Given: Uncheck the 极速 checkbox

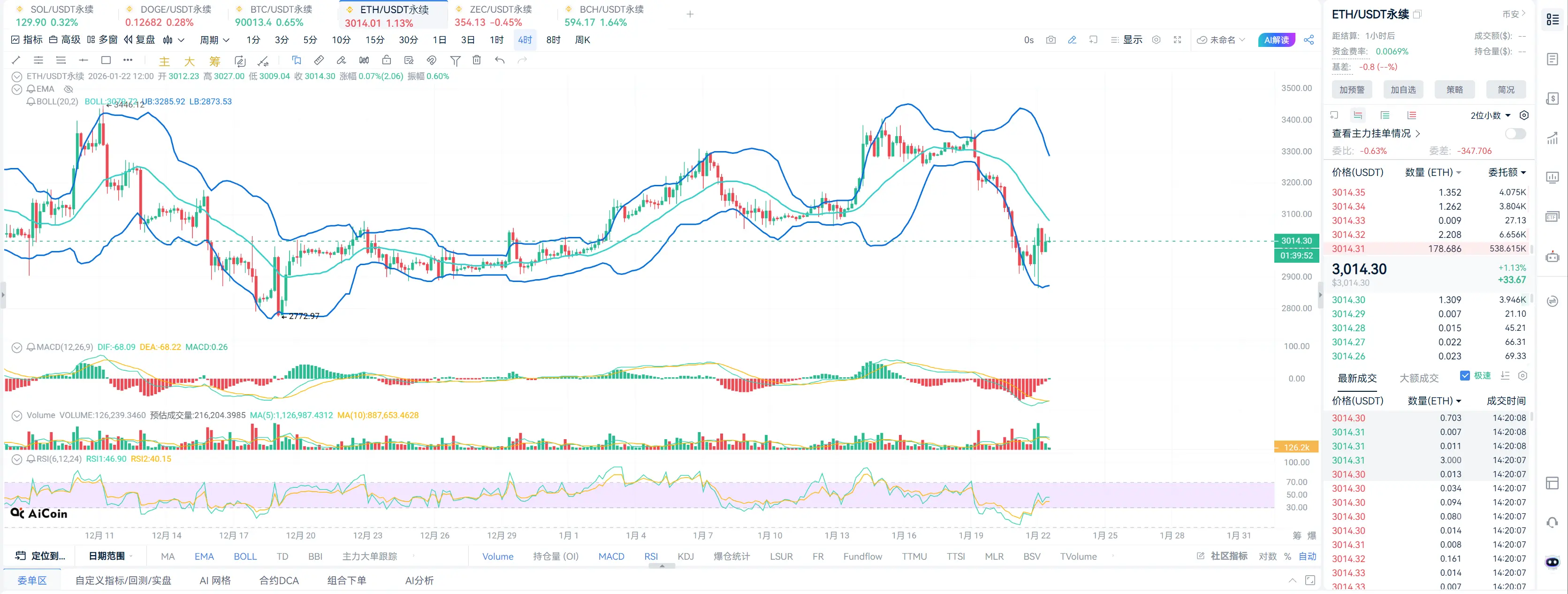Looking at the screenshot, I should point(1464,376).
